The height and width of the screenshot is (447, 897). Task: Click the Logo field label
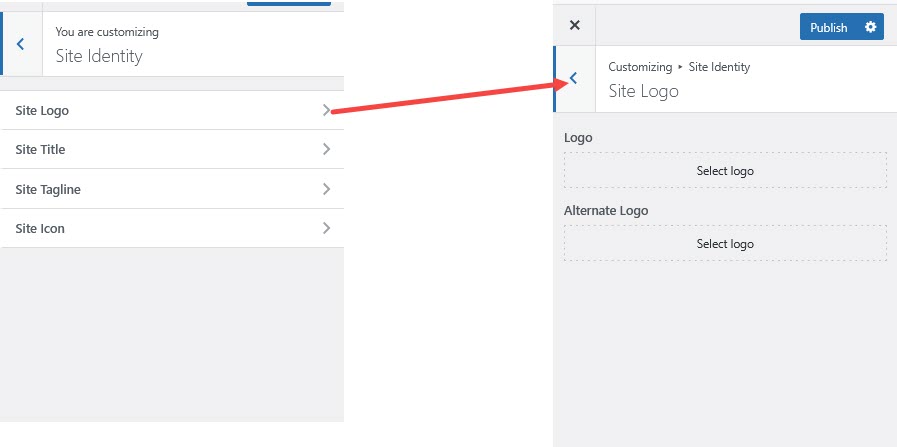click(578, 137)
